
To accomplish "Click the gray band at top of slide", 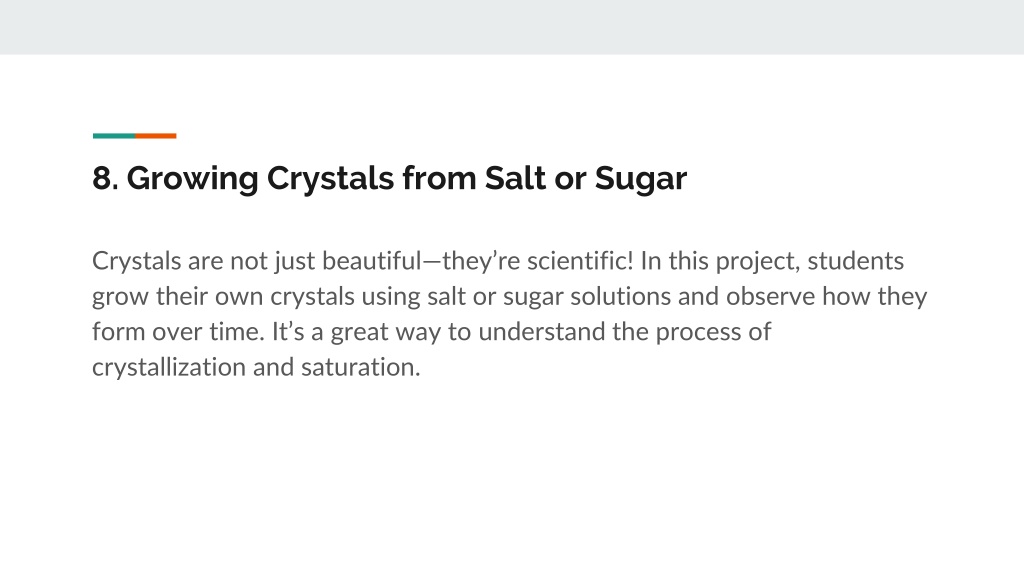I will pyautogui.click(x=512, y=27).
